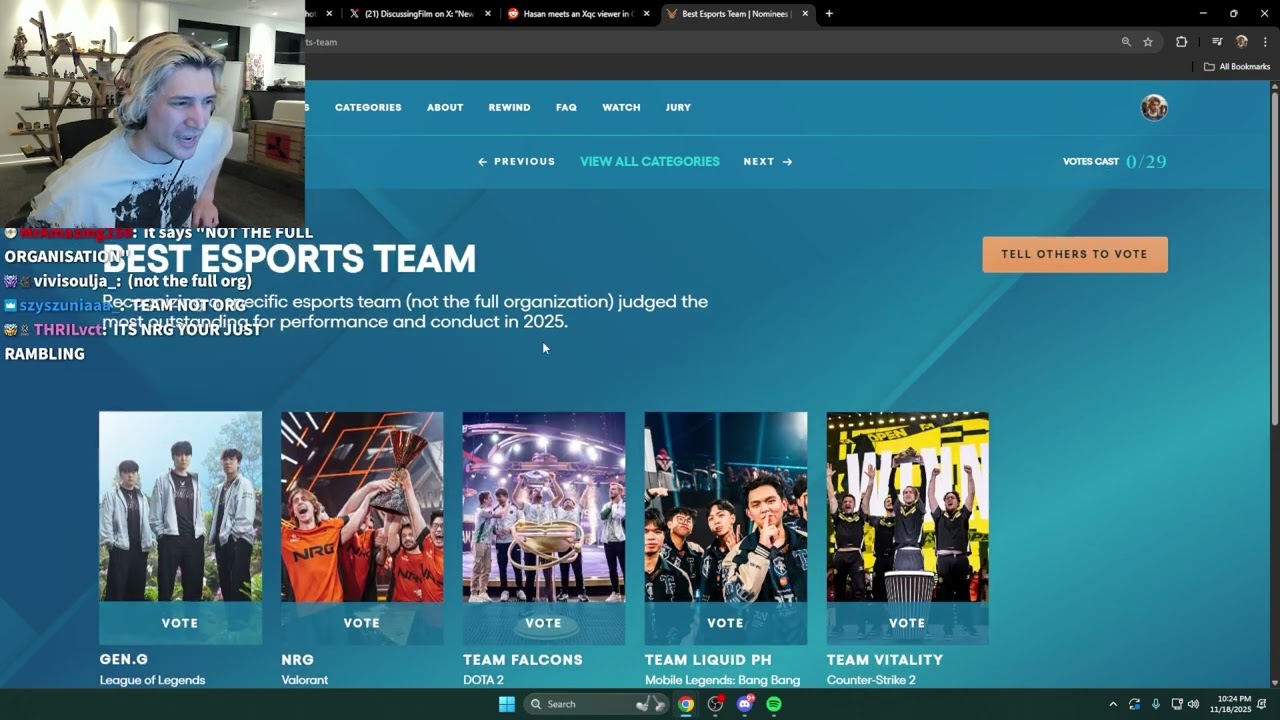Switch to the DiscussingFilm on X tab
This screenshot has width=1280, height=720.
[419, 14]
